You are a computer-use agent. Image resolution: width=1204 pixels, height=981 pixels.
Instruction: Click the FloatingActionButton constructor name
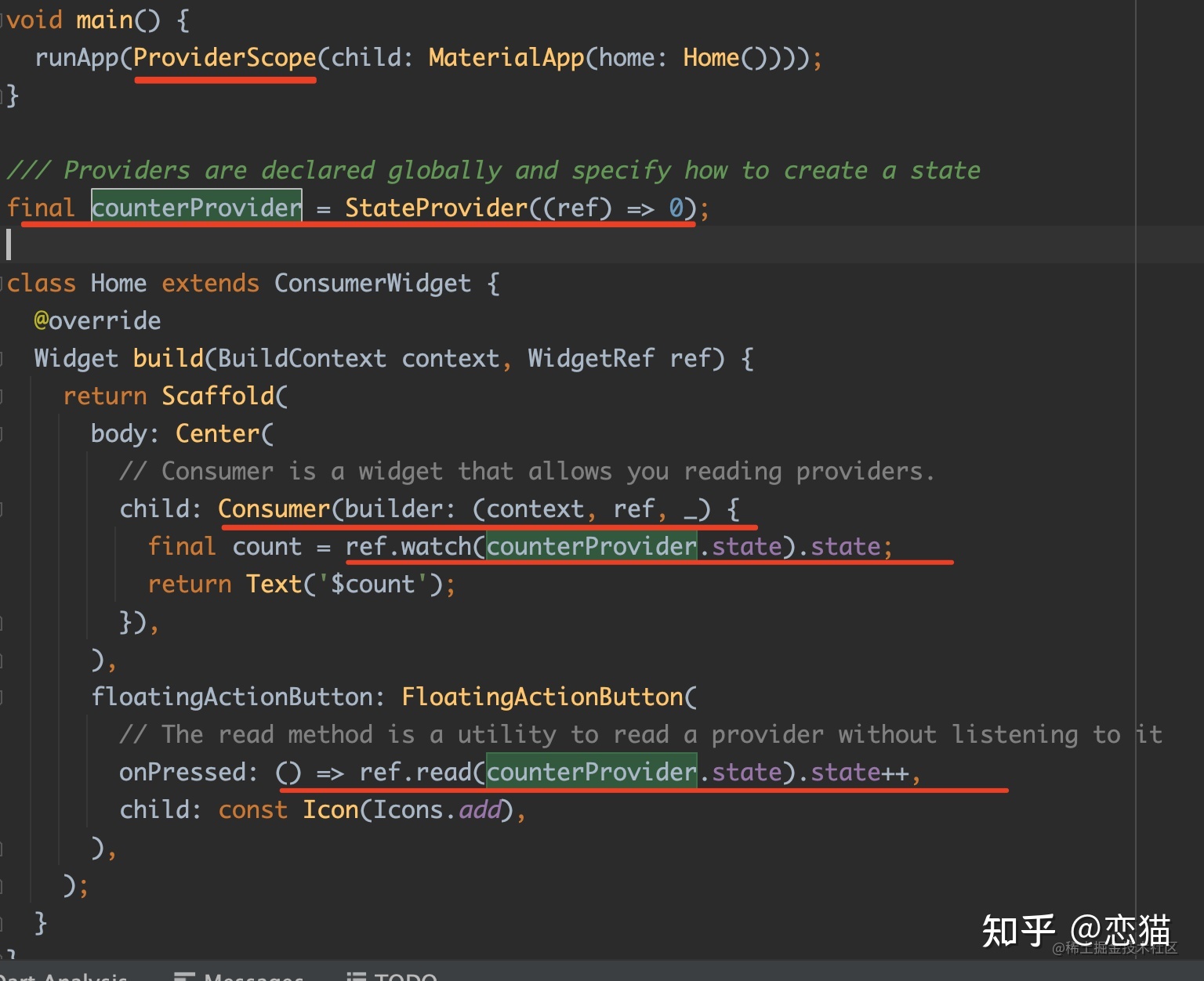pyautogui.click(x=542, y=697)
